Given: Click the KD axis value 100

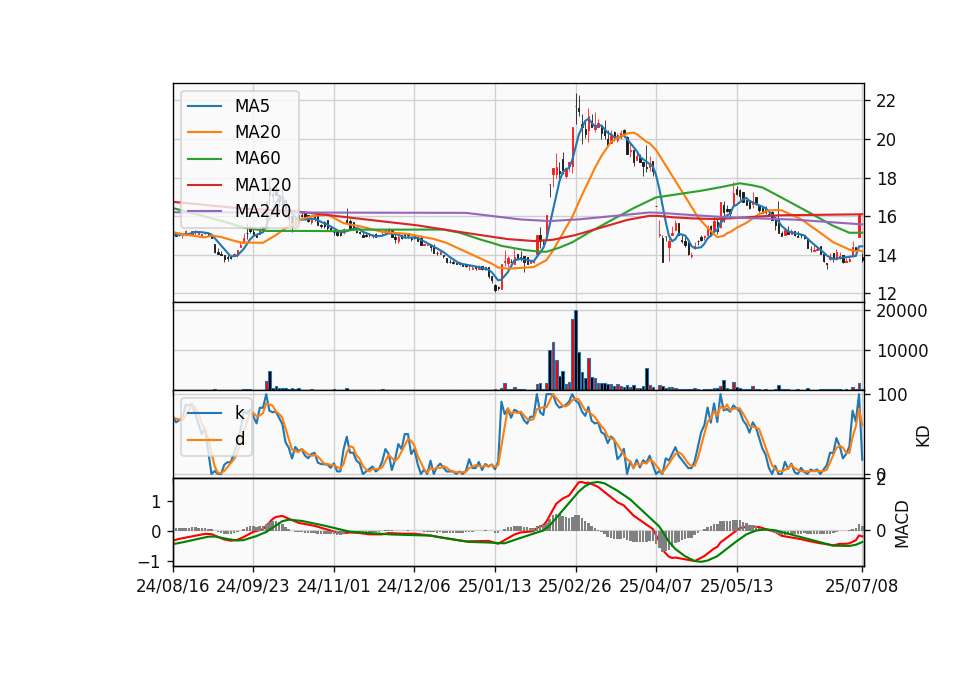Looking at the screenshot, I should (891, 395).
